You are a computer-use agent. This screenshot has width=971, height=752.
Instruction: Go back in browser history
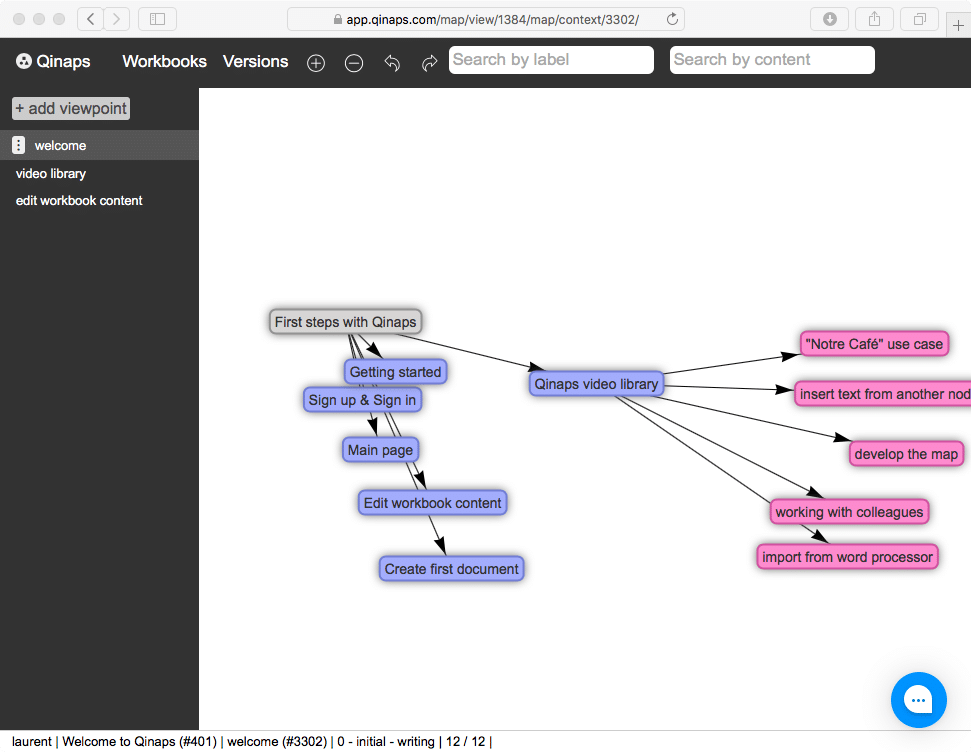point(90,19)
